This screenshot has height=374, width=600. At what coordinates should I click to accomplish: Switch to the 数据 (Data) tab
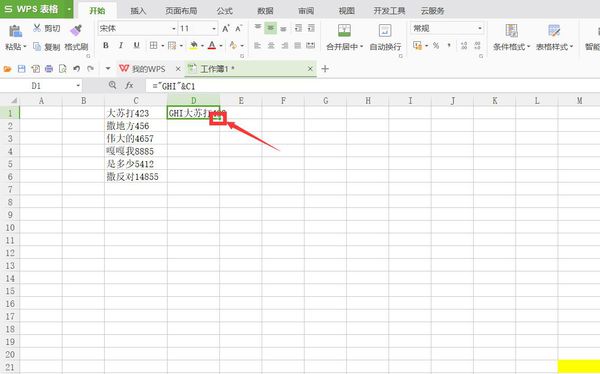point(265,11)
